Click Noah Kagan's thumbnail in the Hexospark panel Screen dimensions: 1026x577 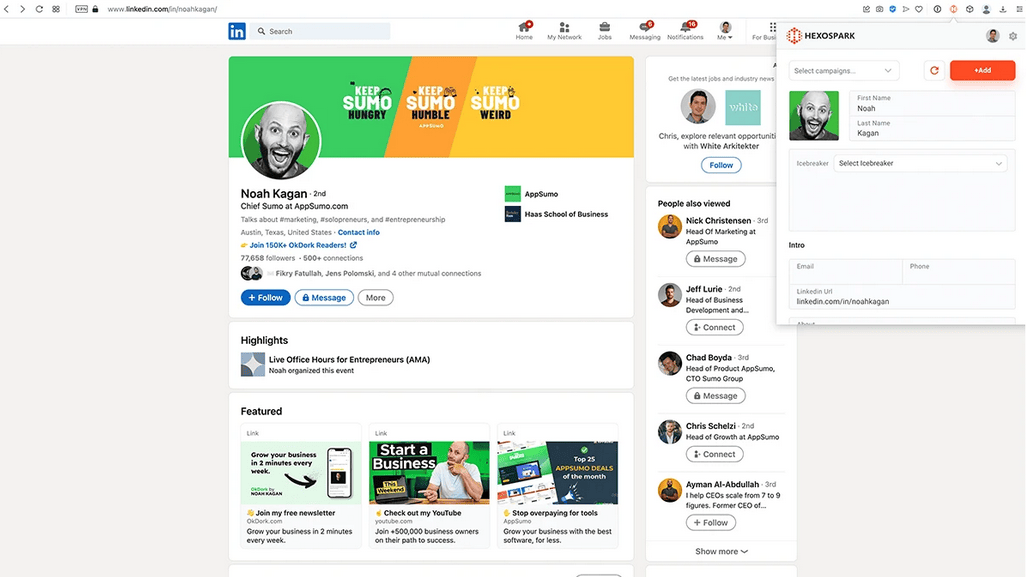tap(814, 115)
